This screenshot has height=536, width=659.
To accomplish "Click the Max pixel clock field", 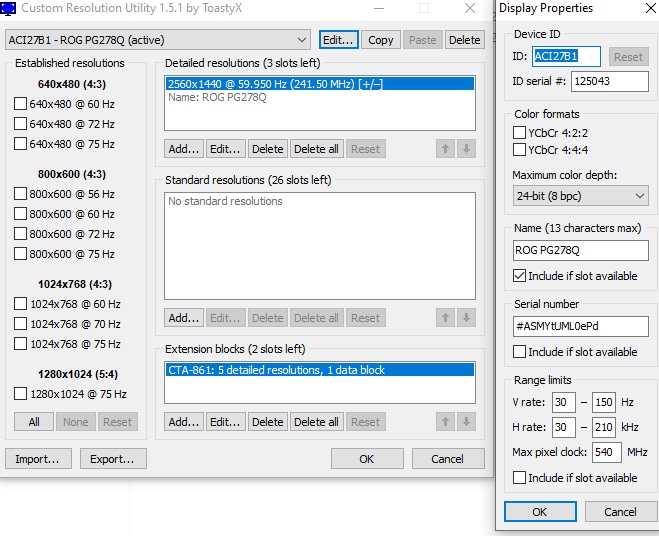I will [606, 453].
